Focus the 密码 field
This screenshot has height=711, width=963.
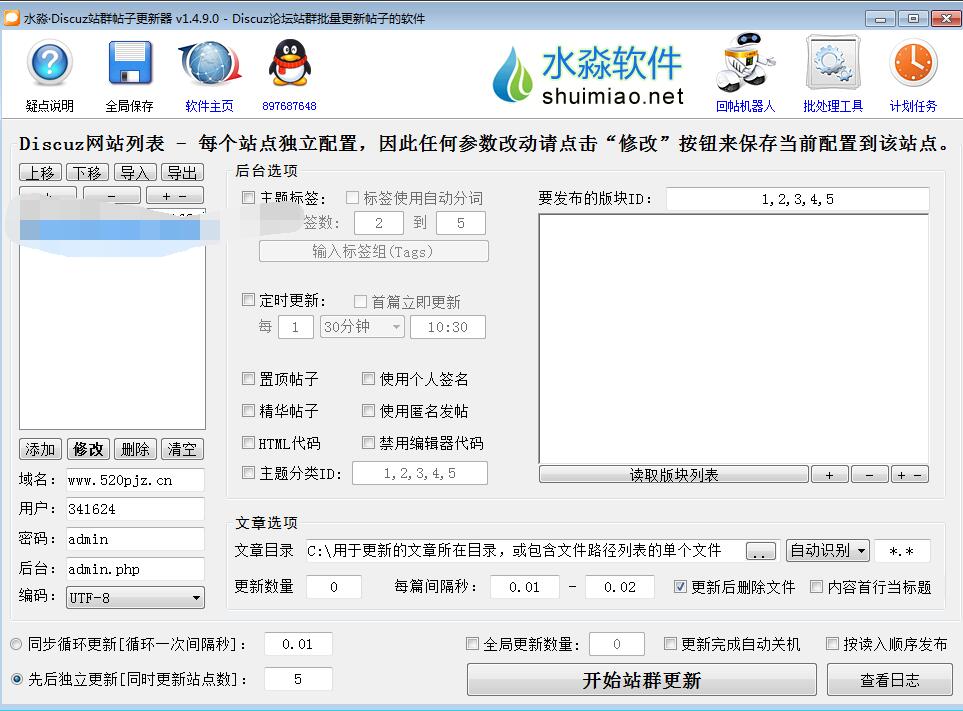click(135, 539)
